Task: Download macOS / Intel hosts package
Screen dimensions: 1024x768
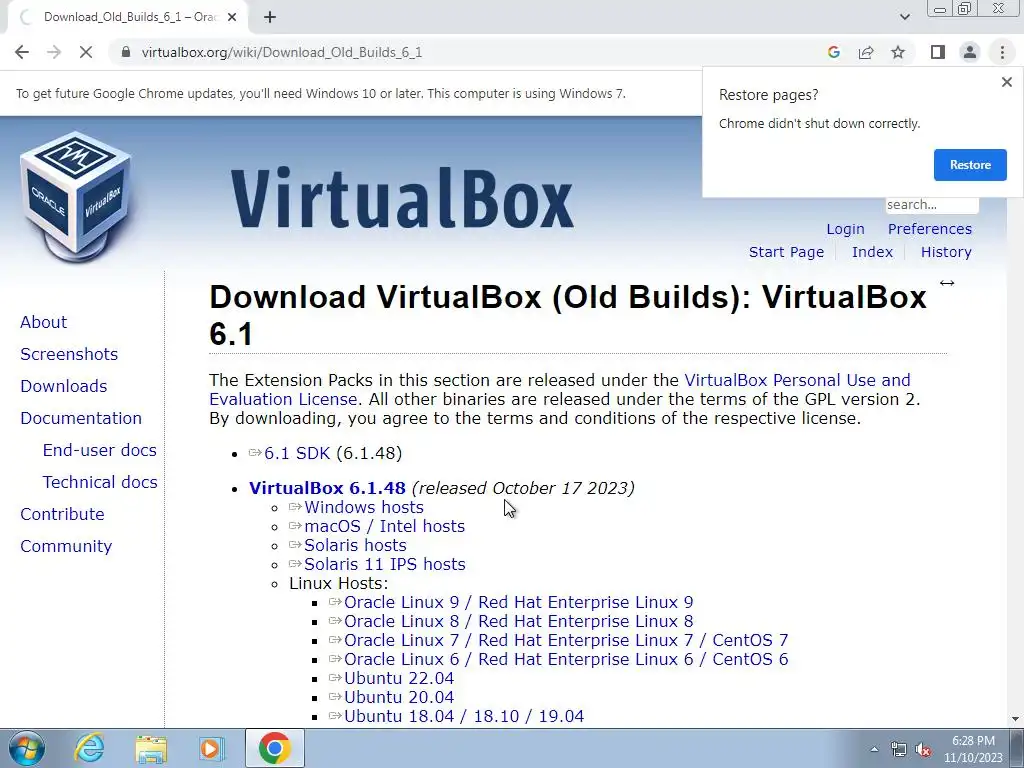Action: (x=384, y=526)
